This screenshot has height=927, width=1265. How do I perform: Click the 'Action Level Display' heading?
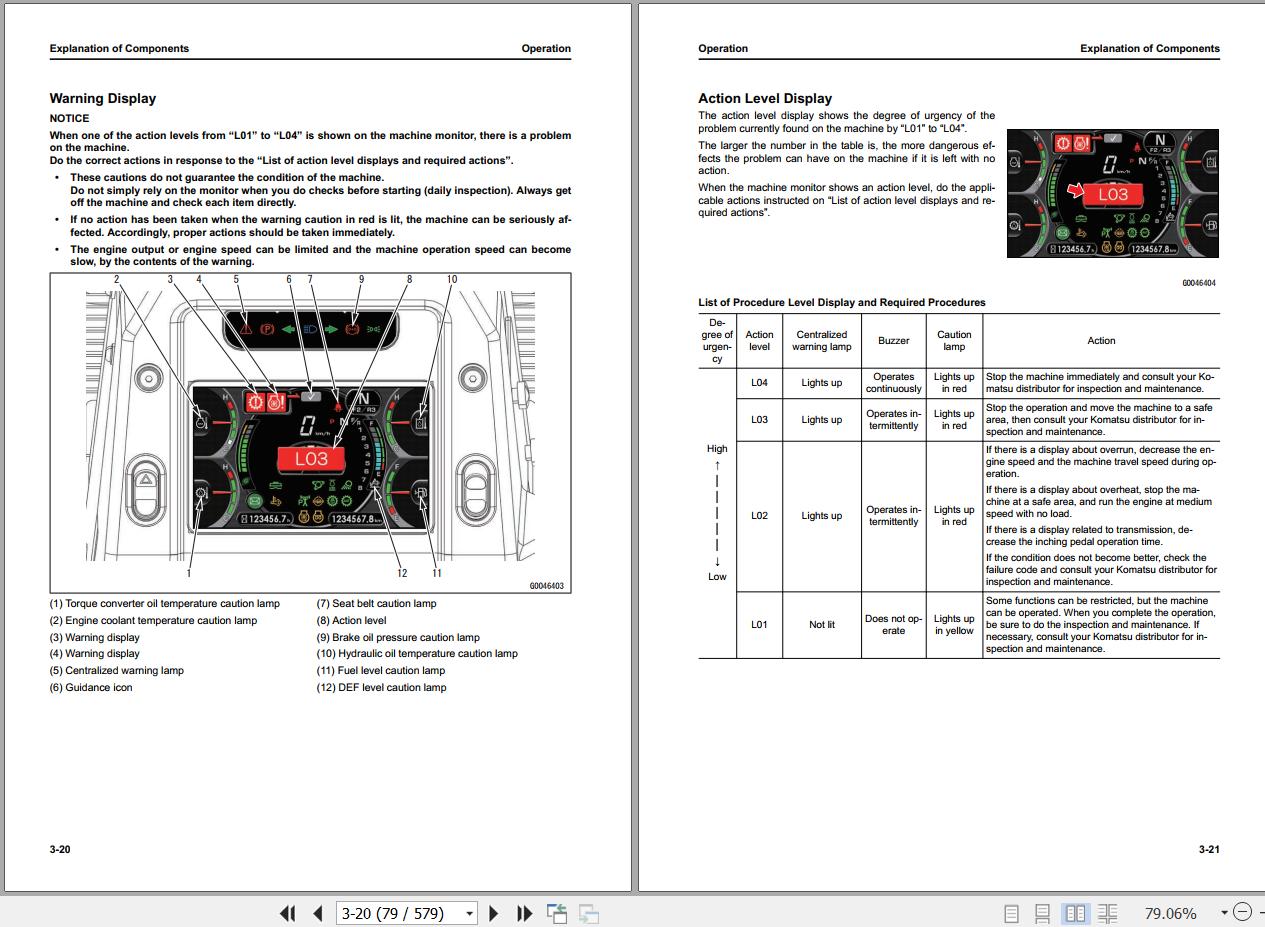coord(765,98)
